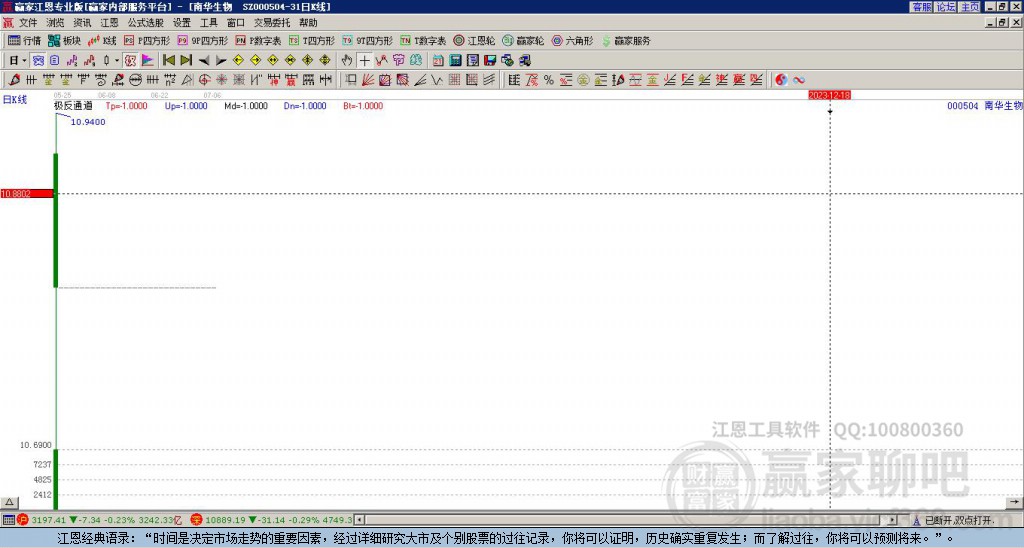The height and width of the screenshot is (548, 1024).
Task: Open the T四方形 tool
Action: pyautogui.click(x=312, y=40)
